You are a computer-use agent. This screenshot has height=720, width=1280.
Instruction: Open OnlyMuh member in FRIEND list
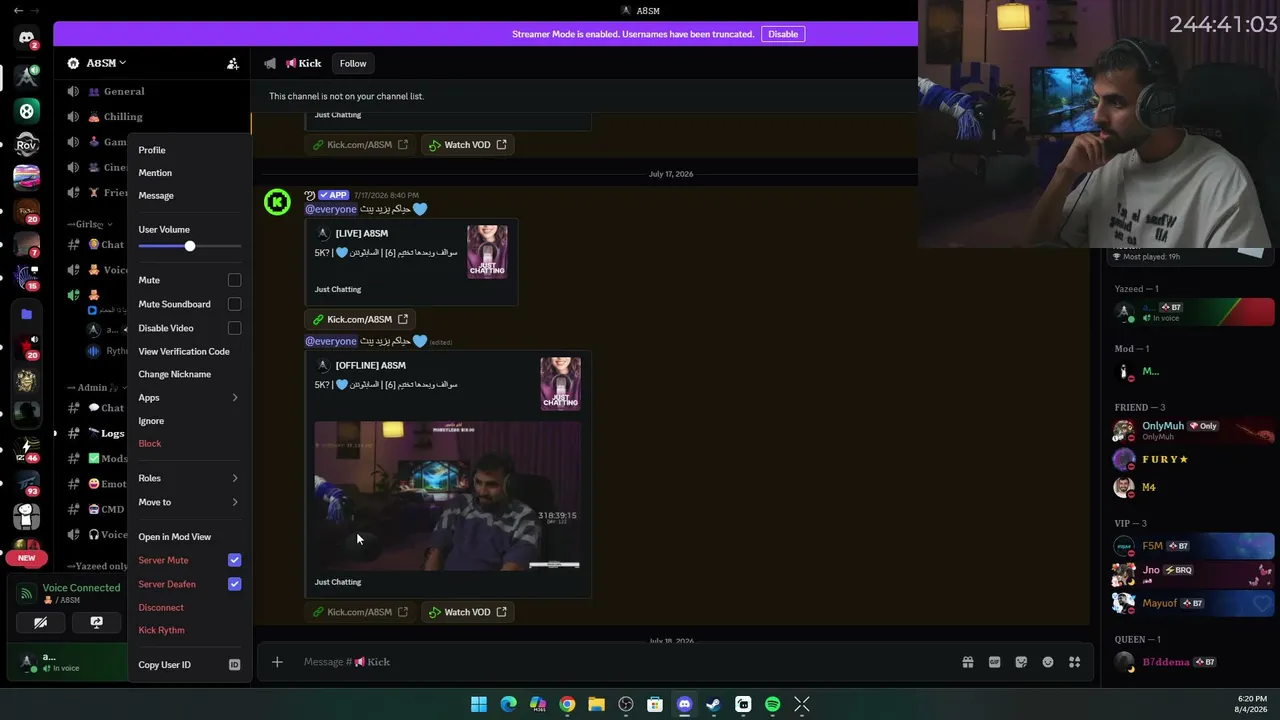[1191, 430]
